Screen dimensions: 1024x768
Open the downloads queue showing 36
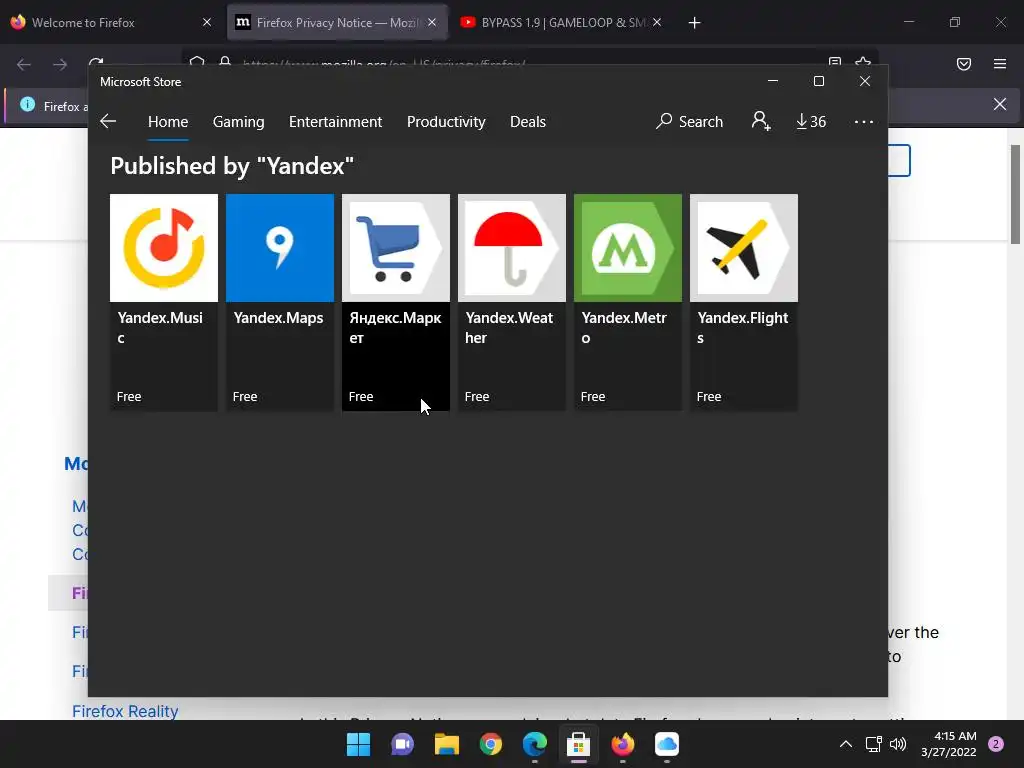(x=811, y=121)
